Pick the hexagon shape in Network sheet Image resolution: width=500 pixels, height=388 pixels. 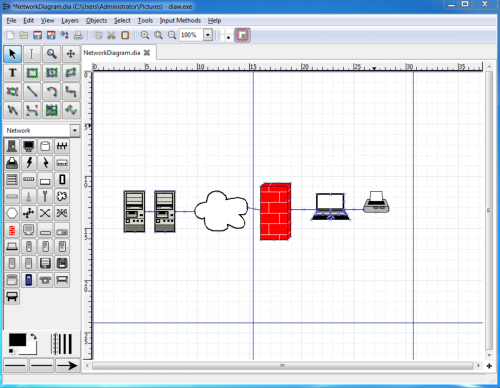(12, 213)
